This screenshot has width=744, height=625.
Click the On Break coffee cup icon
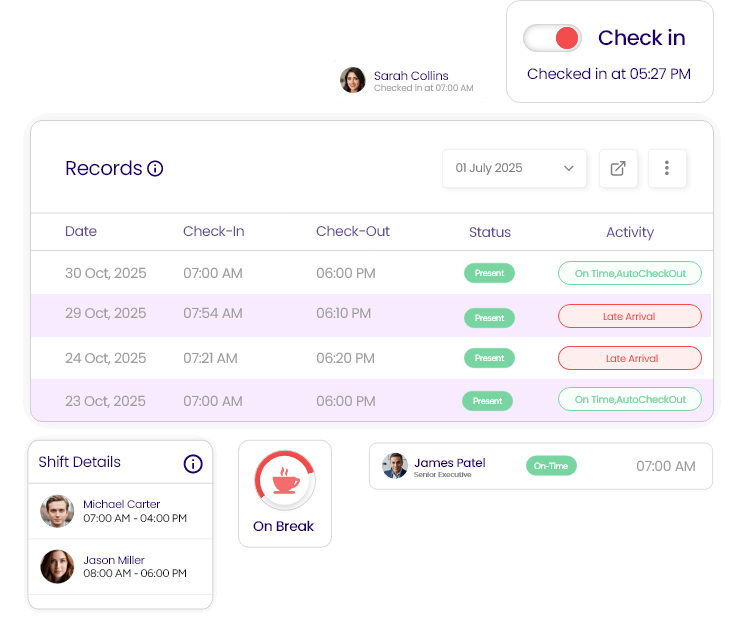point(286,481)
